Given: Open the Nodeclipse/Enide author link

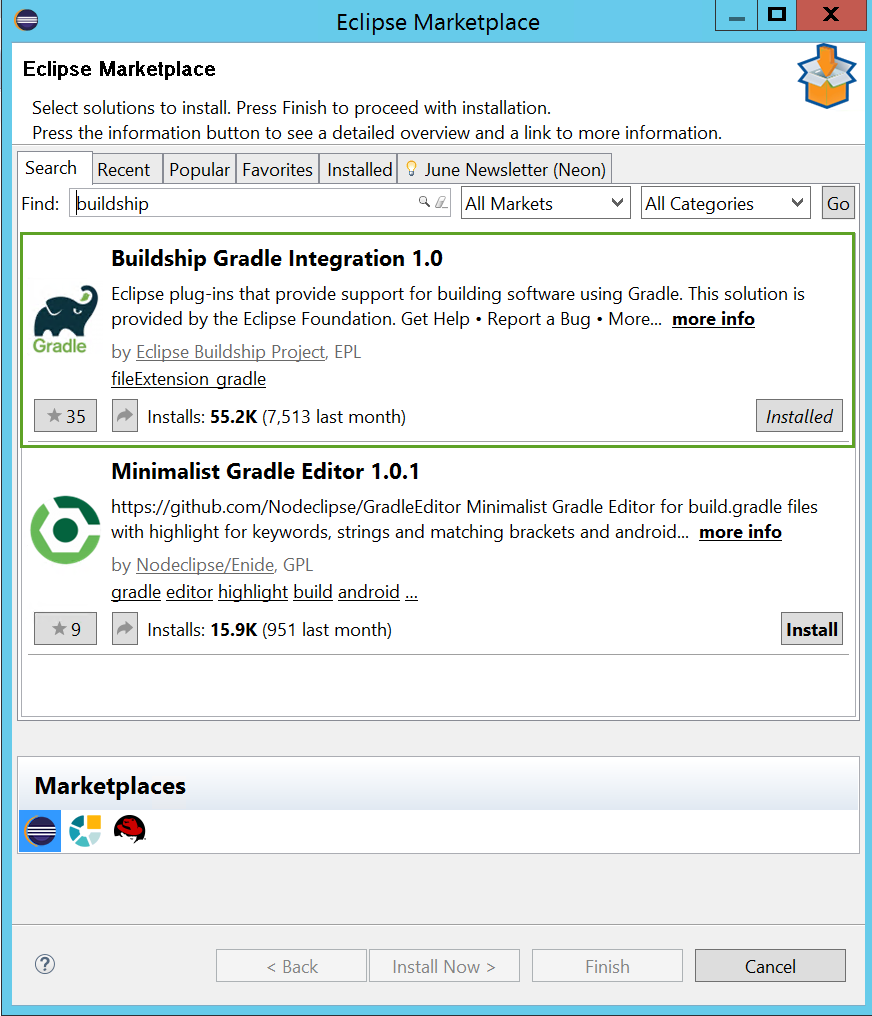Looking at the screenshot, I should pyautogui.click(x=205, y=564).
